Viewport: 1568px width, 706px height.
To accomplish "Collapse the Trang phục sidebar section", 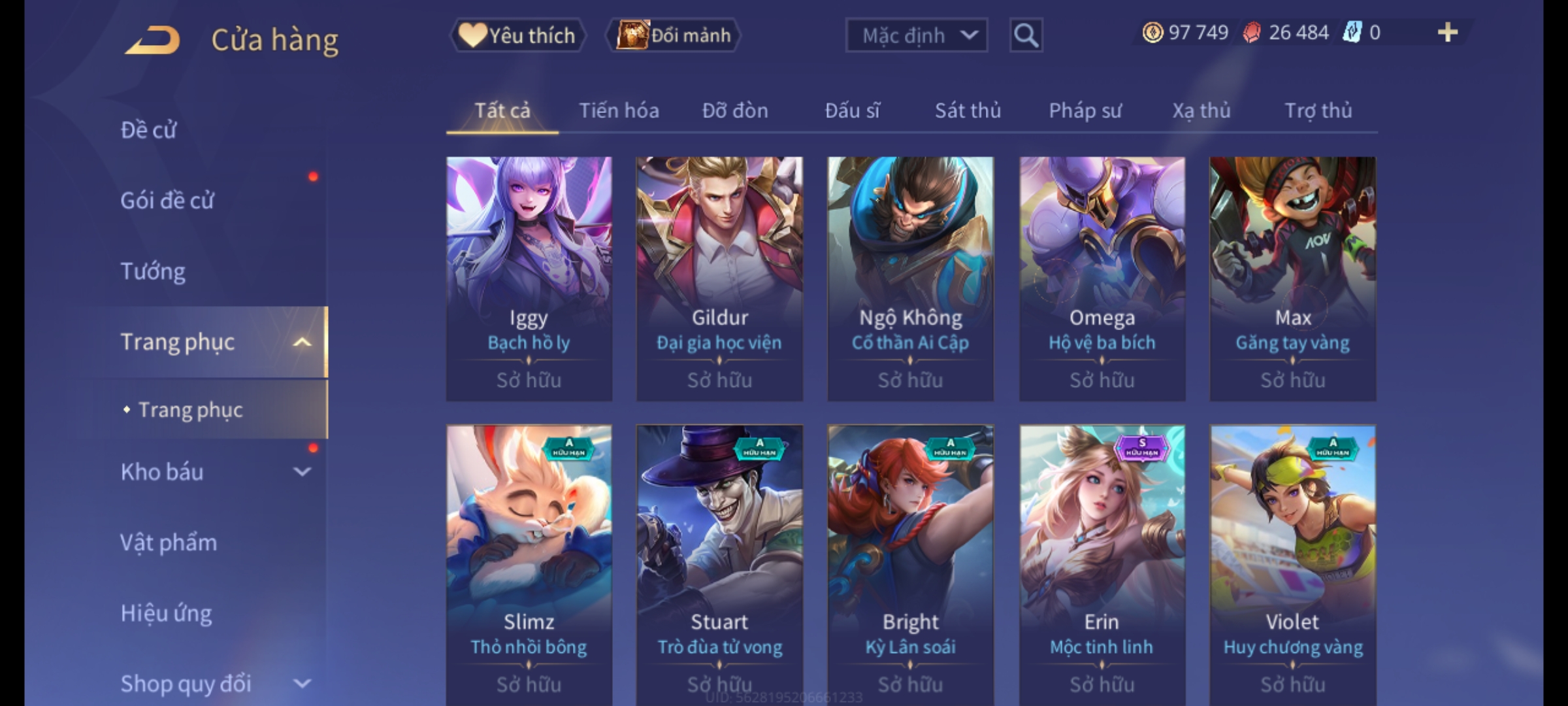I will point(302,342).
